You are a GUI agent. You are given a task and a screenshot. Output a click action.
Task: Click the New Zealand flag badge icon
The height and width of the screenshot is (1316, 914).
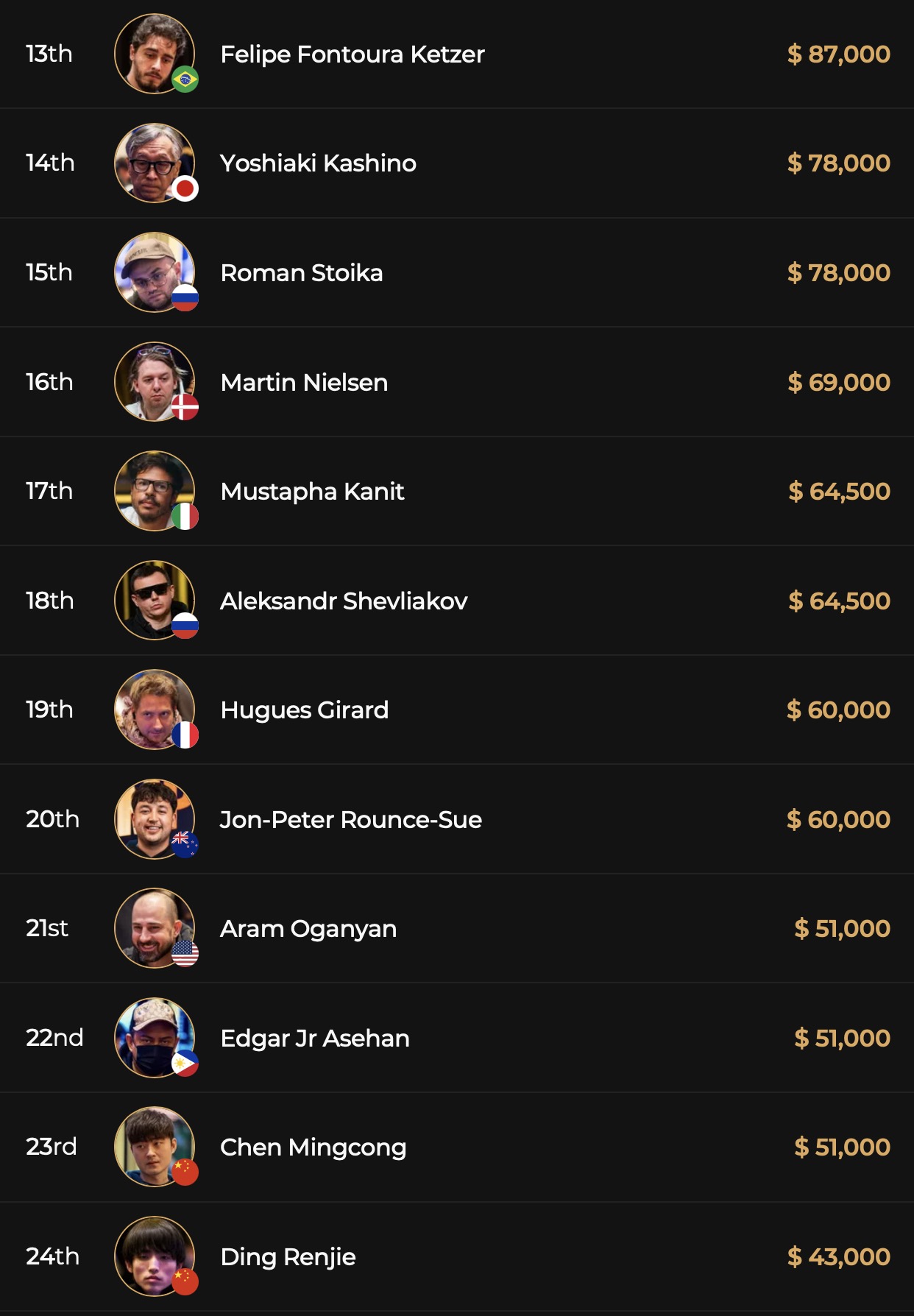pos(185,843)
